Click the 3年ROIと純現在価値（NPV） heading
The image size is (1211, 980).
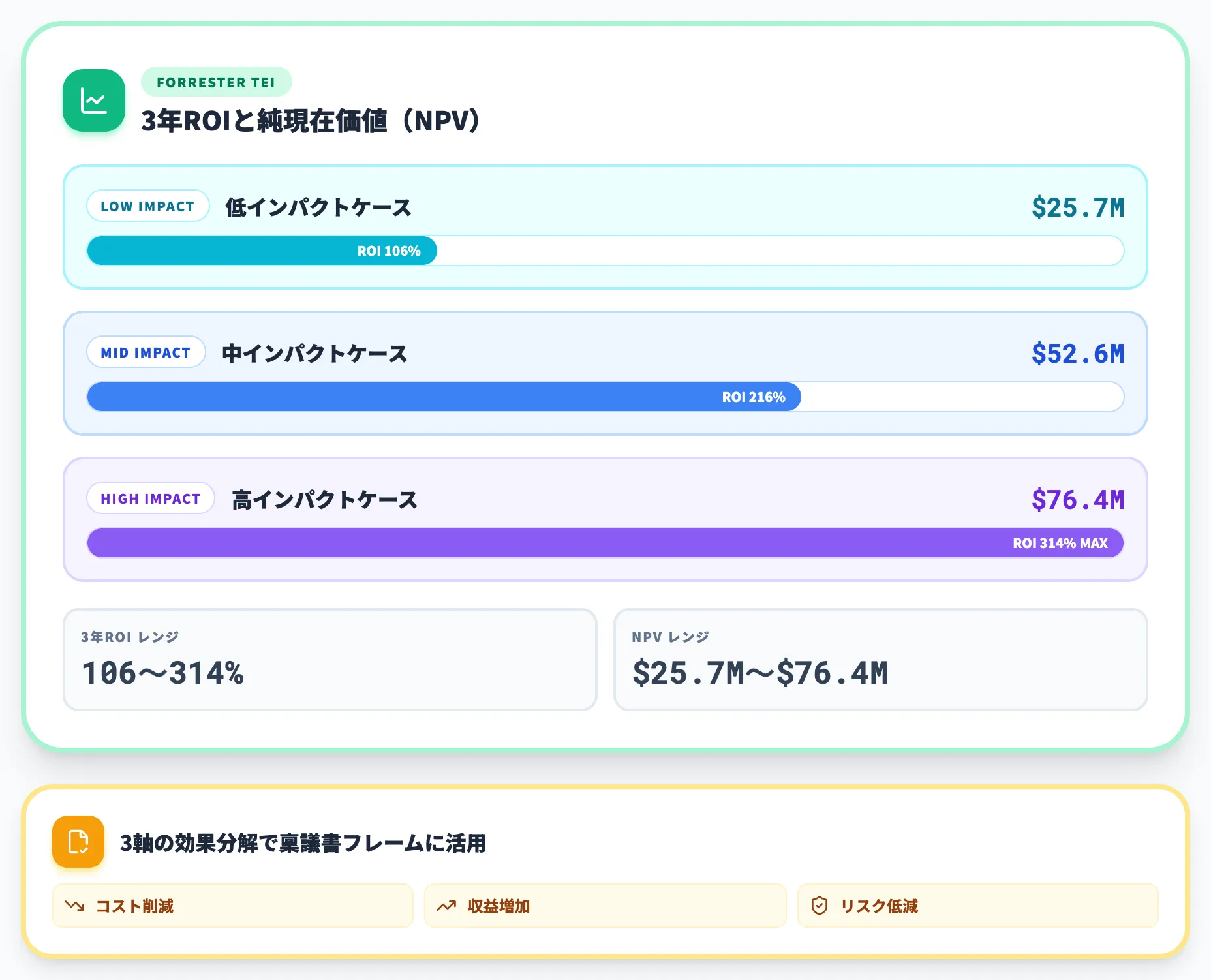pyautogui.click(x=311, y=121)
